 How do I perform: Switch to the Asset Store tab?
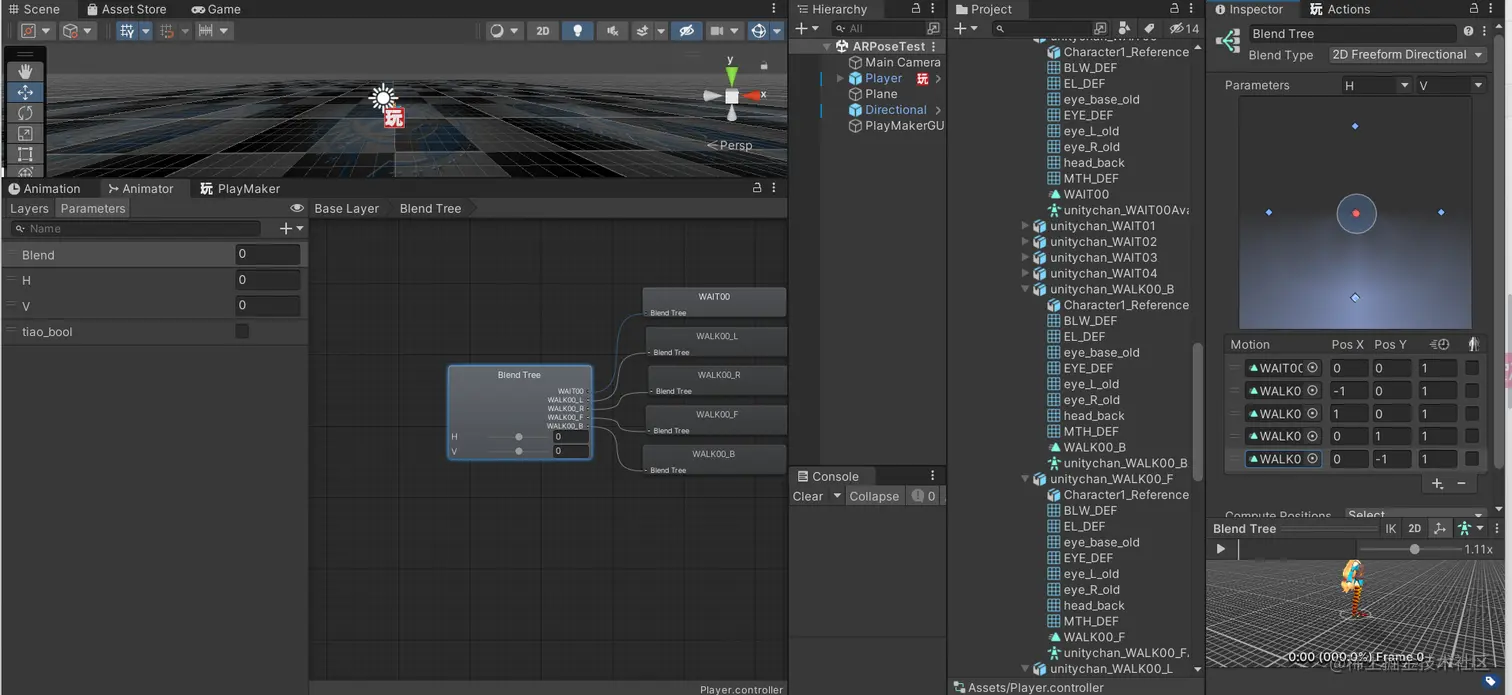[126, 9]
